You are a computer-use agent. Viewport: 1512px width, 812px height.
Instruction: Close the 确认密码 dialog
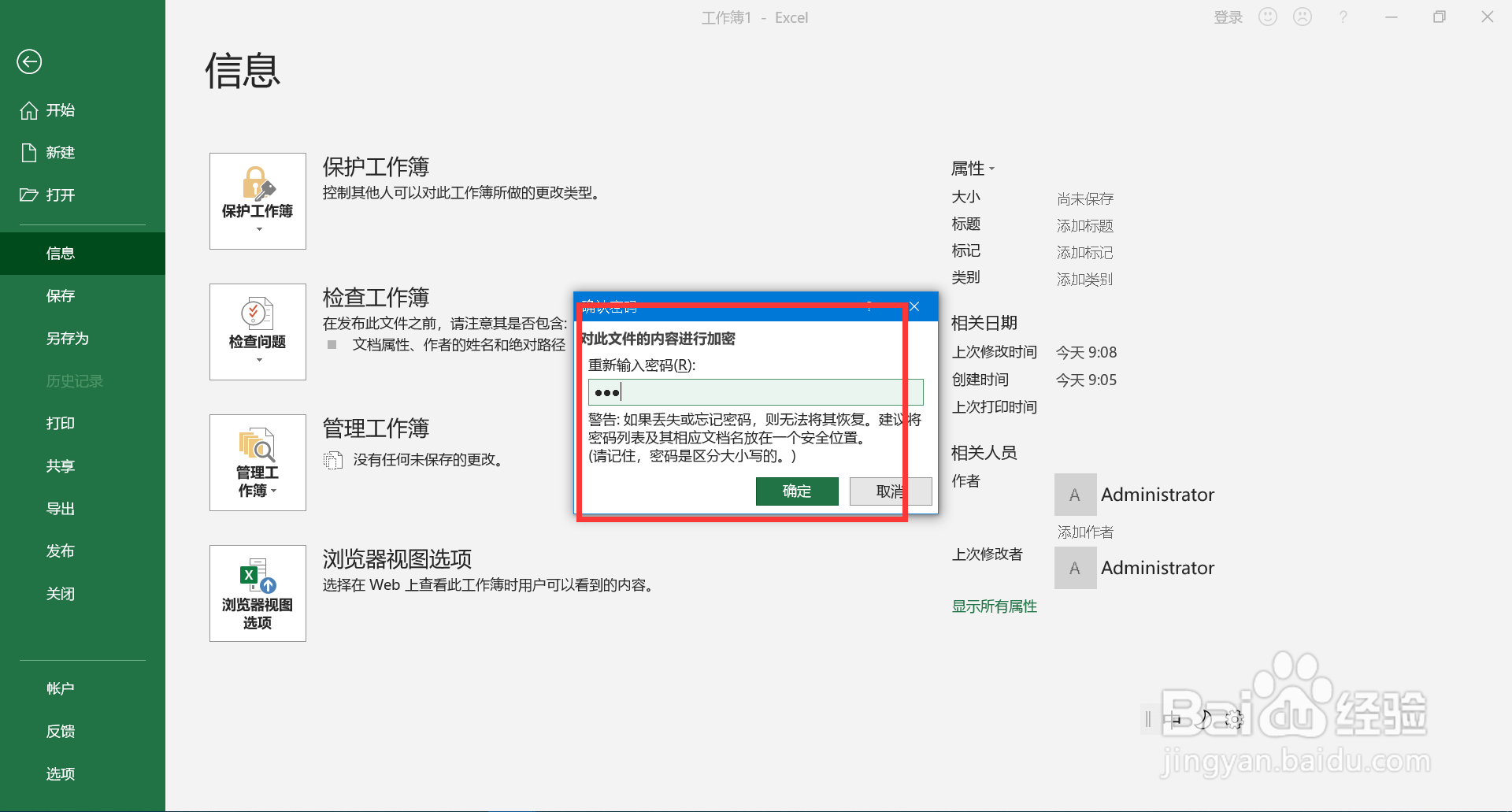click(x=913, y=306)
